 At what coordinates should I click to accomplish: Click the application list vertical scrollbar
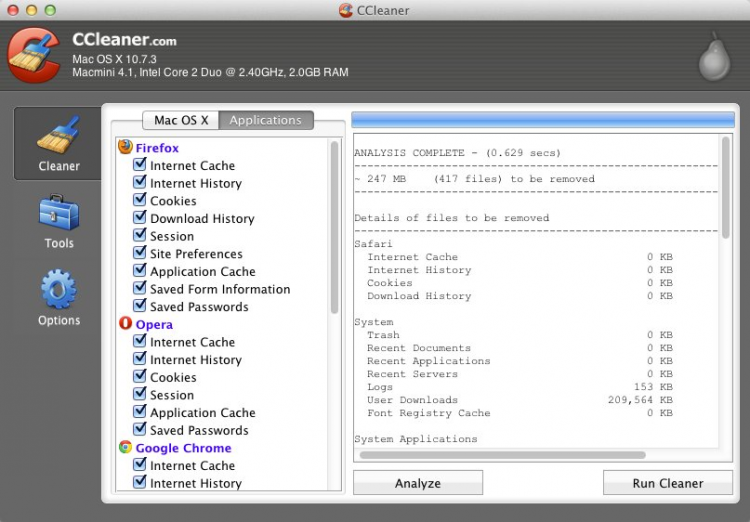(x=335, y=230)
